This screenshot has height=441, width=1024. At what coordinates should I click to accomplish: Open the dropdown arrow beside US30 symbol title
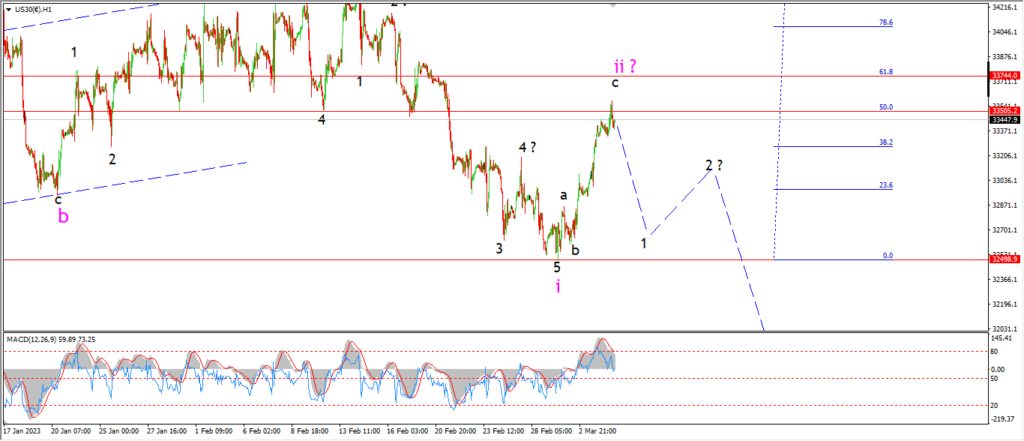pyautogui.click(x=8, y=10)
